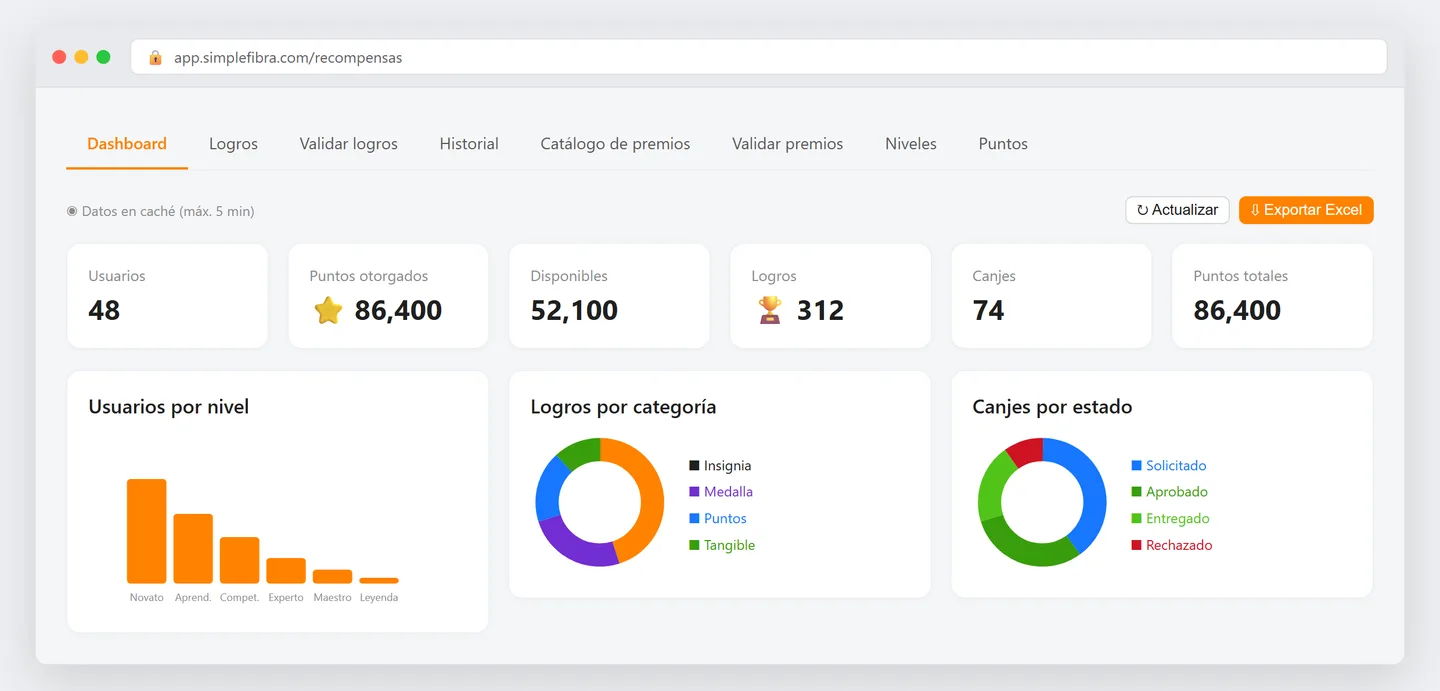
Task: Click the trophy icon beside 312
Action: point(770,311)
